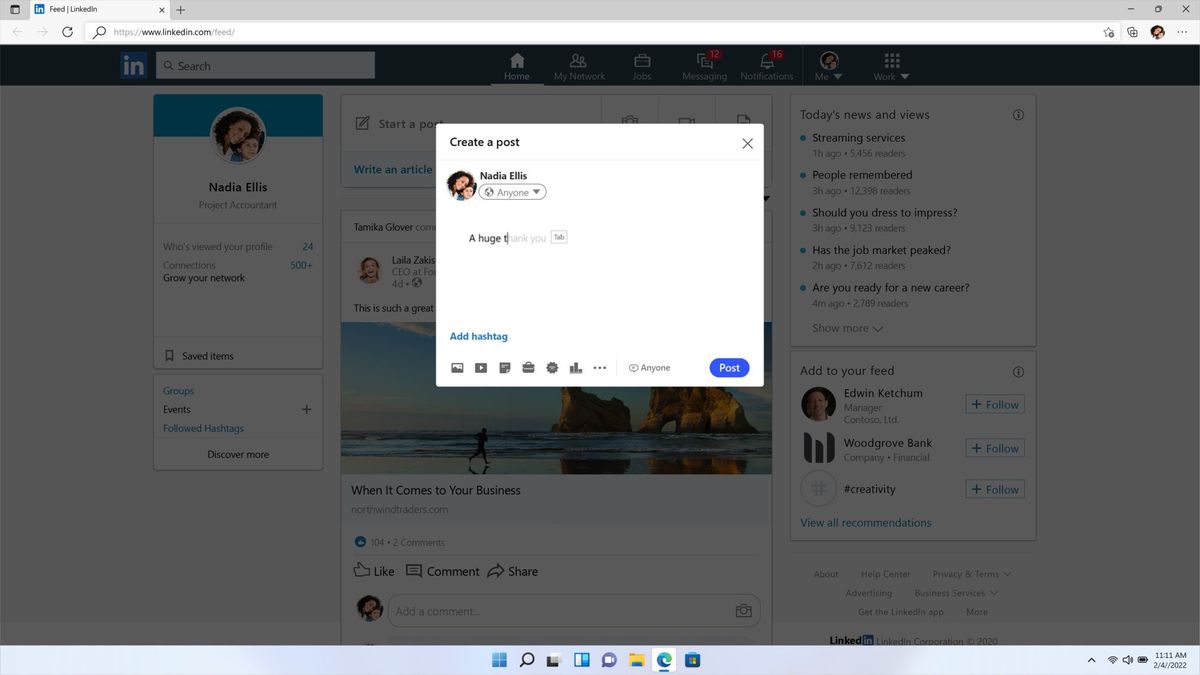This screenshot has height=675, width=1200.
Task: Create a poll for the post
Action: tap(576, 367)
